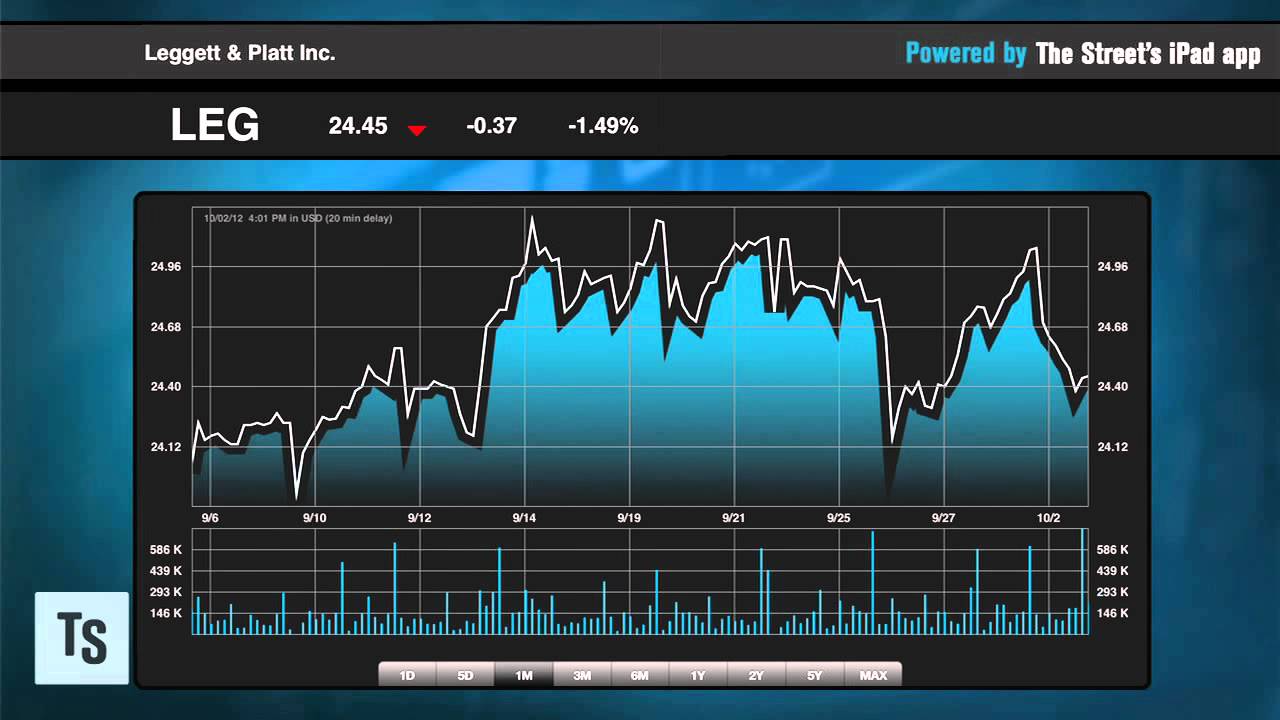Click the 9/19 date label on the axis
1280x720 pixels.
click(629, 518)
